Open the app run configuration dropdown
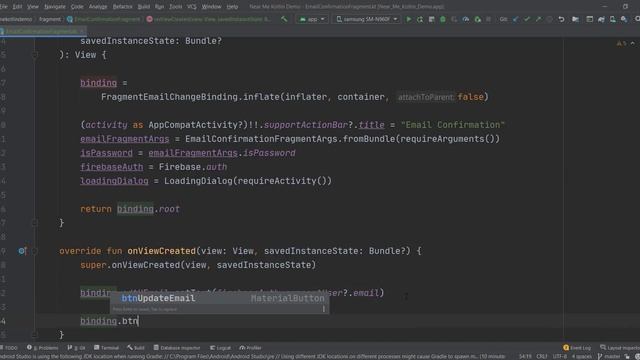Screen dimensions: 640x360 (312, 19)
